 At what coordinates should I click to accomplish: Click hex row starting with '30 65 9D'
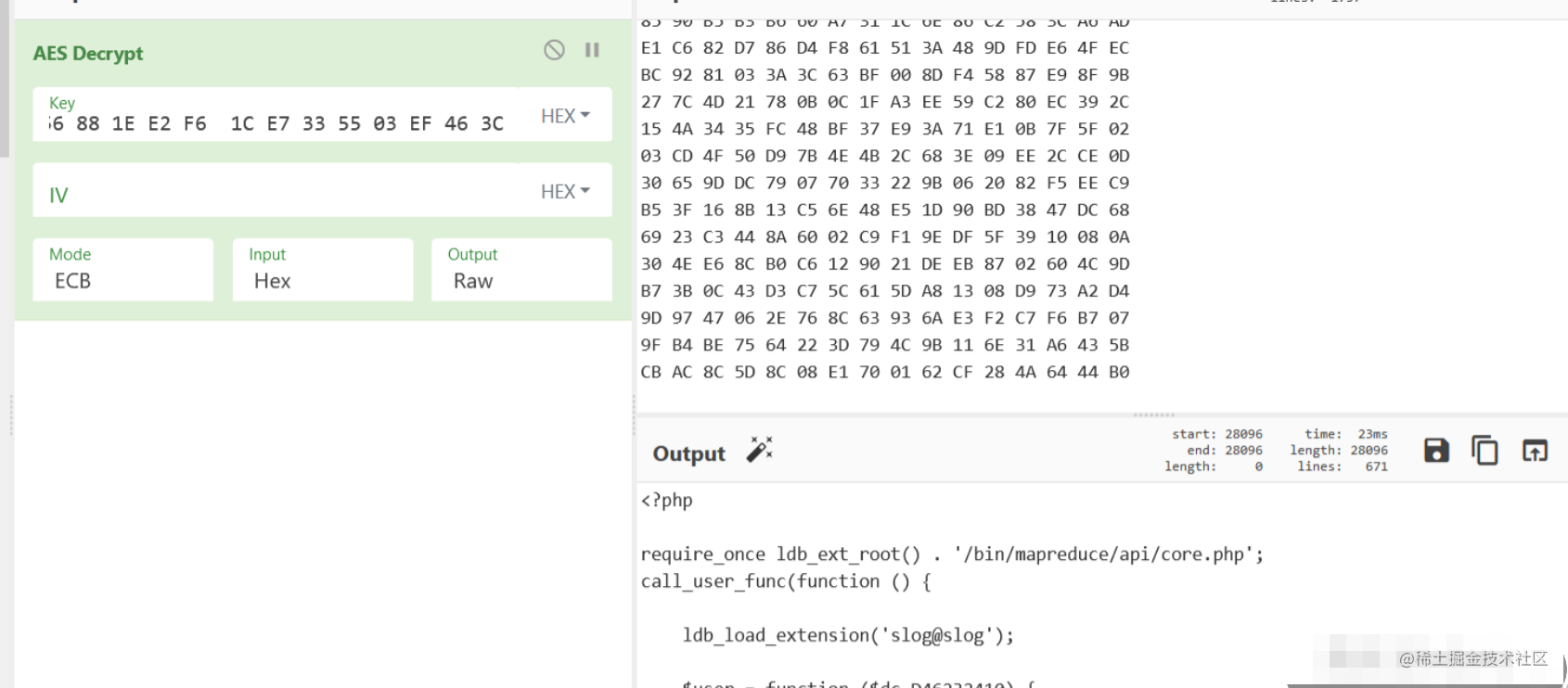point(885,183)
